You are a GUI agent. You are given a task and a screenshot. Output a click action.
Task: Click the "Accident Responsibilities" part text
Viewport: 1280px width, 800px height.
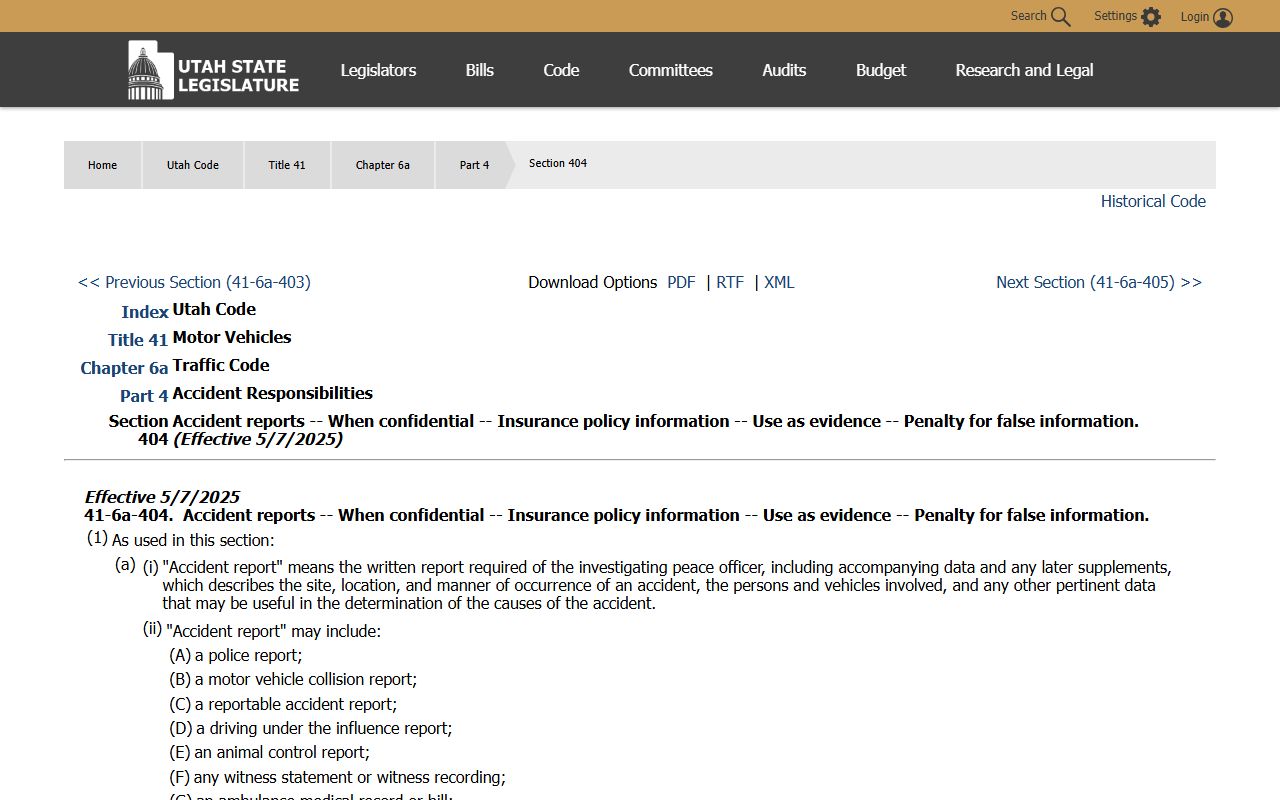pos(273,393)
